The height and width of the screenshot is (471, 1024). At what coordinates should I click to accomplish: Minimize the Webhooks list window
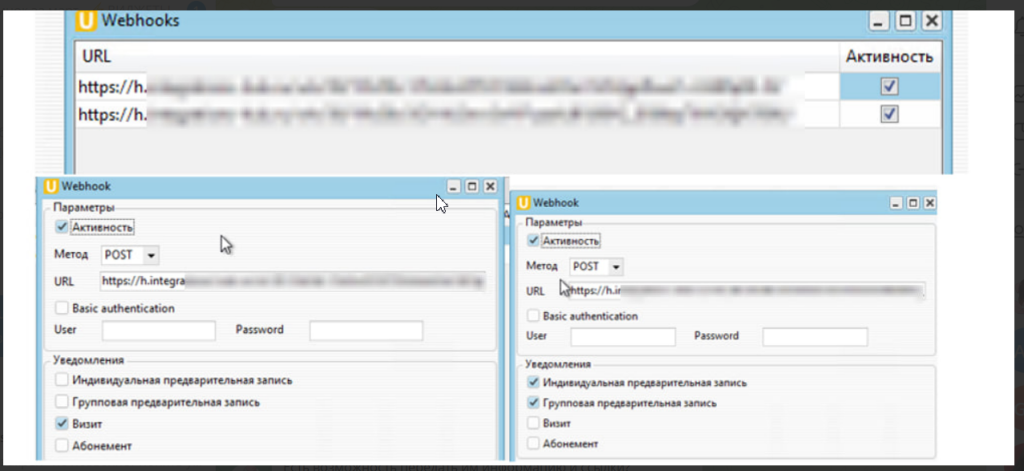coord(878,21)
